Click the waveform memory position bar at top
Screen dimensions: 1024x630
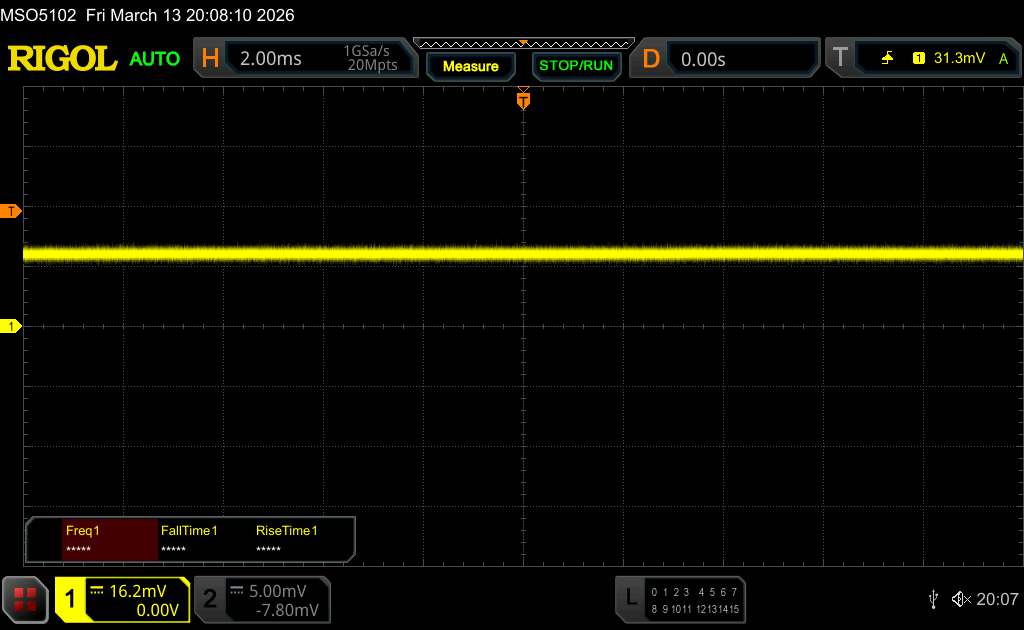[x=523, y=43]
